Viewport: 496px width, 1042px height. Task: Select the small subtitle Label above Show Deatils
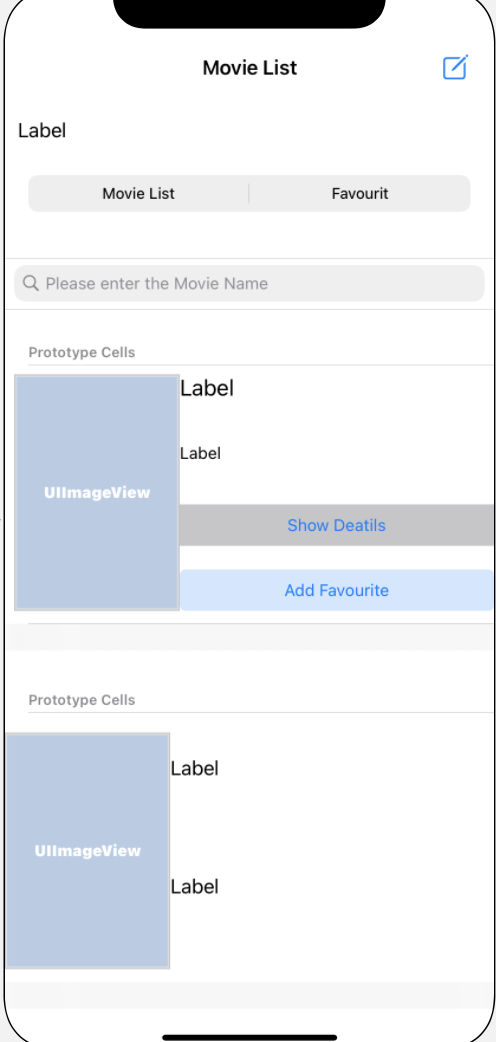point(200,454)
